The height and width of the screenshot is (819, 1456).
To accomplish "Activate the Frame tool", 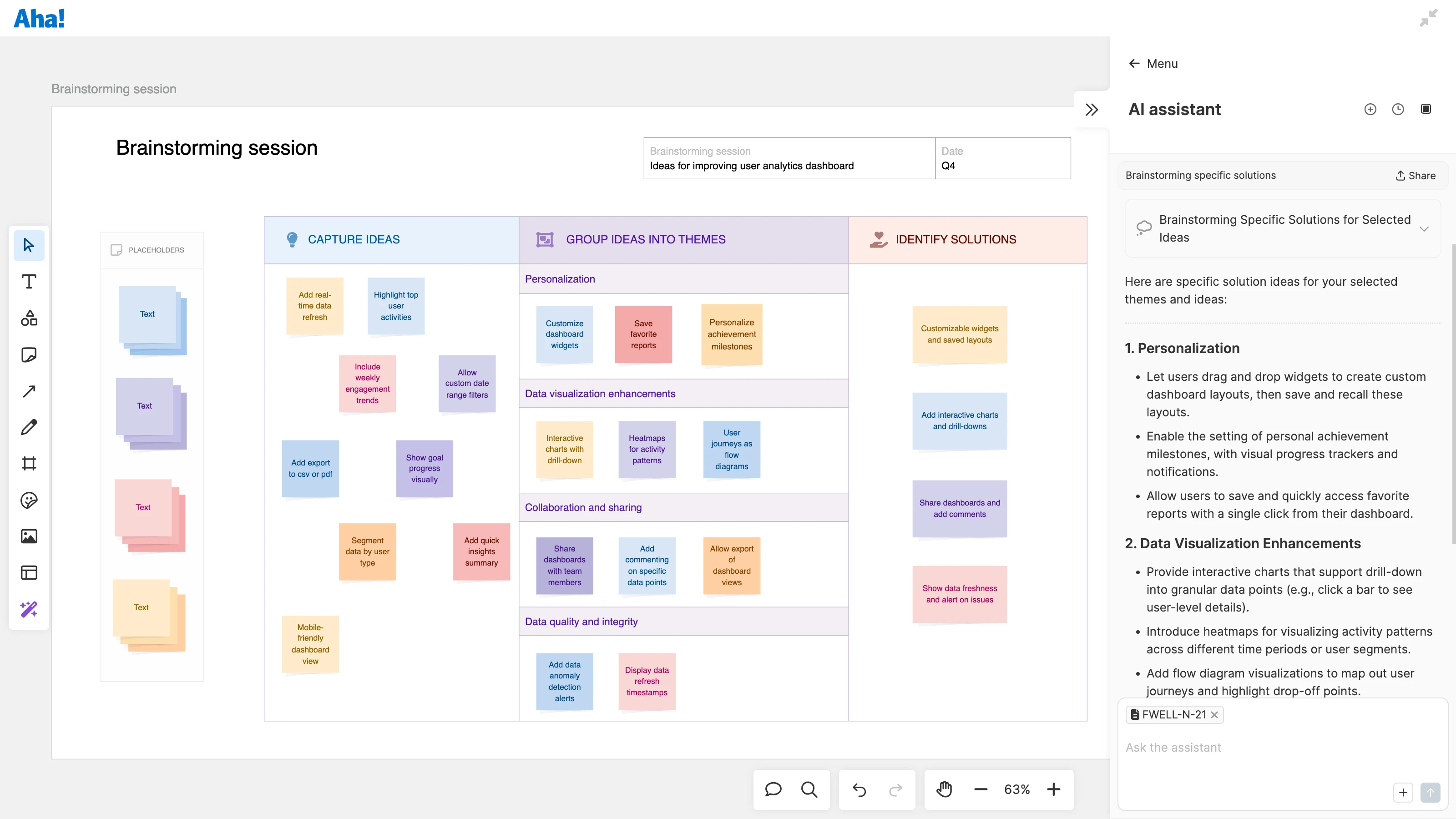I will 29,464.
